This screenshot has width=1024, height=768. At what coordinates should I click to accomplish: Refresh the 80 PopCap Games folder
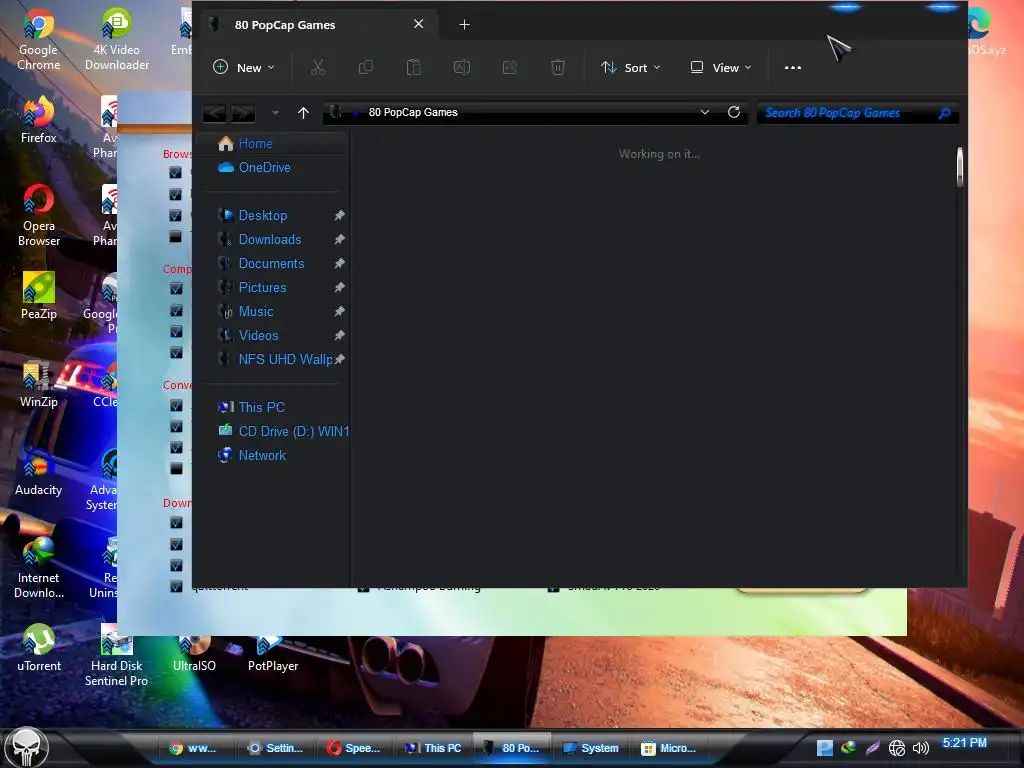point(733,112)
